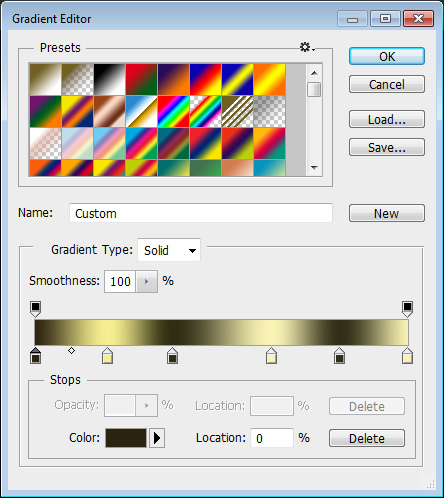Select the second dark color stop
This screenshot has height=498, width=444.
click(172, 355)
